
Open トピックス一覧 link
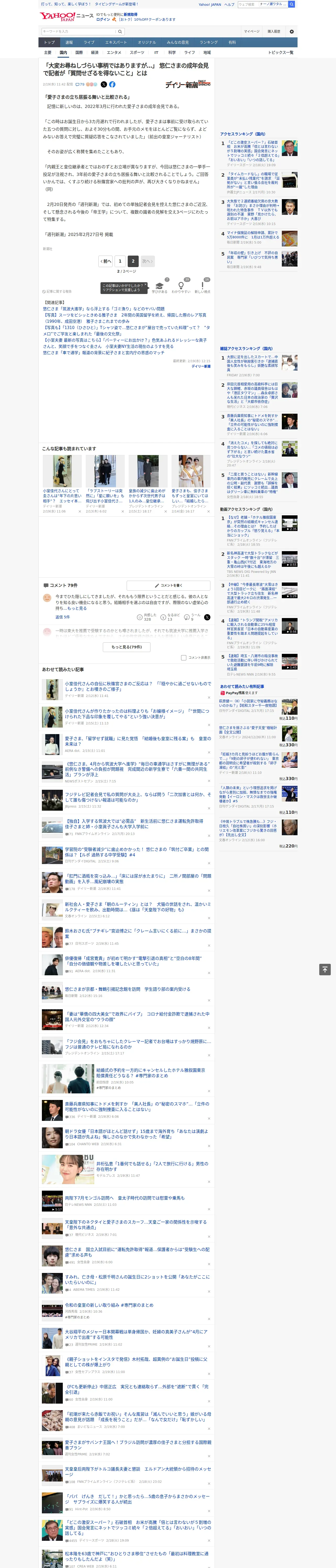pos(281,52)
